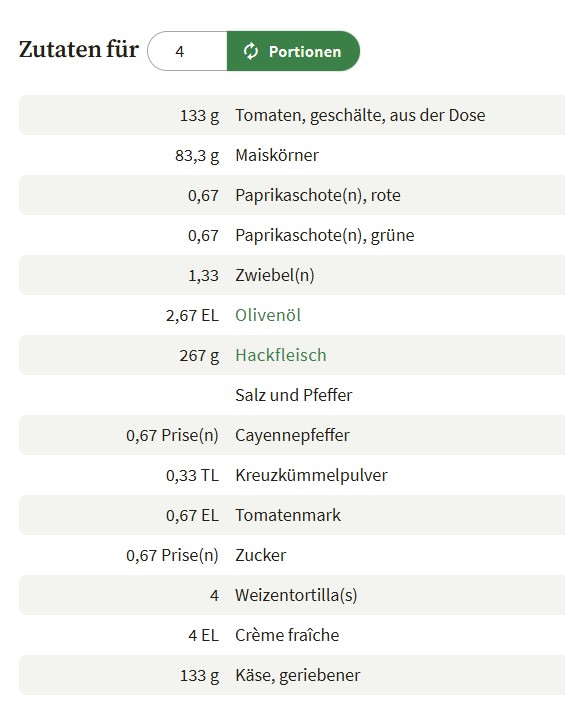Click the Salz und Pfeffer entry

(x=294, y=395)
